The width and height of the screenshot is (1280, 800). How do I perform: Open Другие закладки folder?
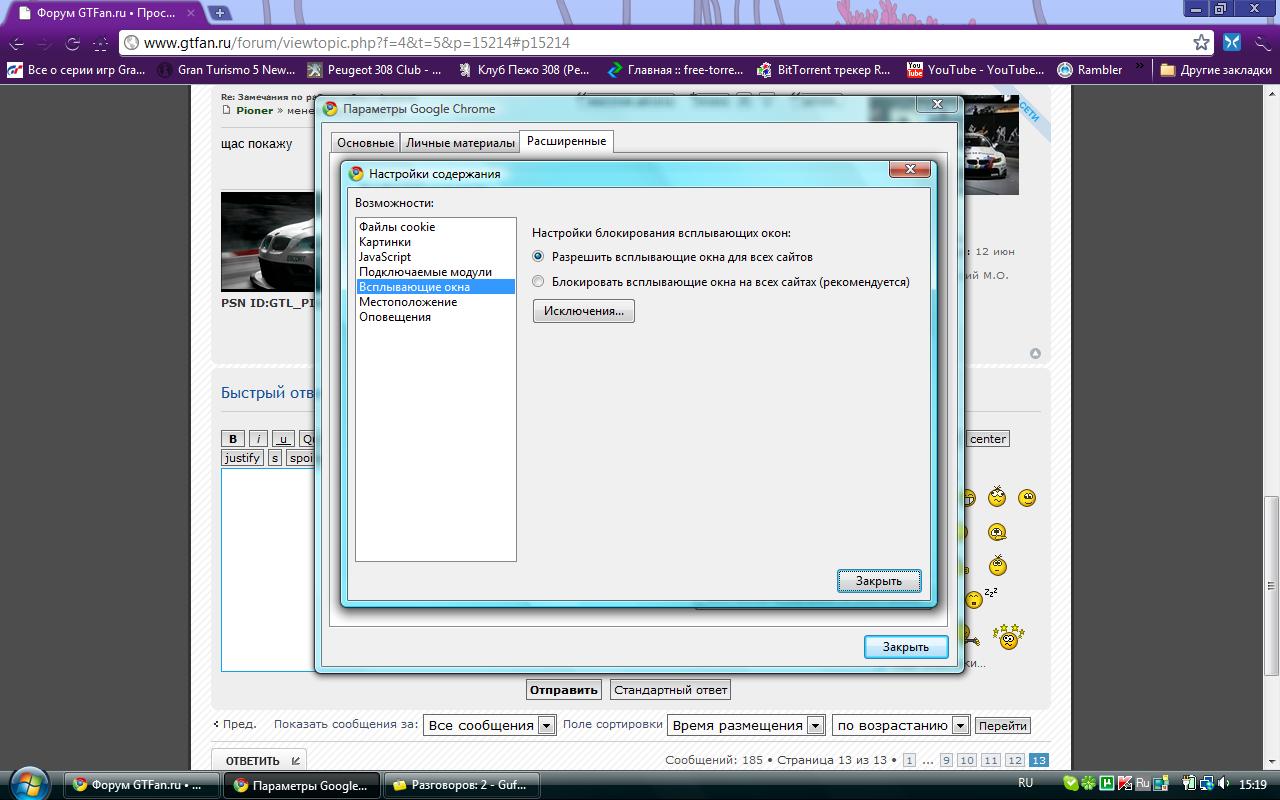(1215, 70)
